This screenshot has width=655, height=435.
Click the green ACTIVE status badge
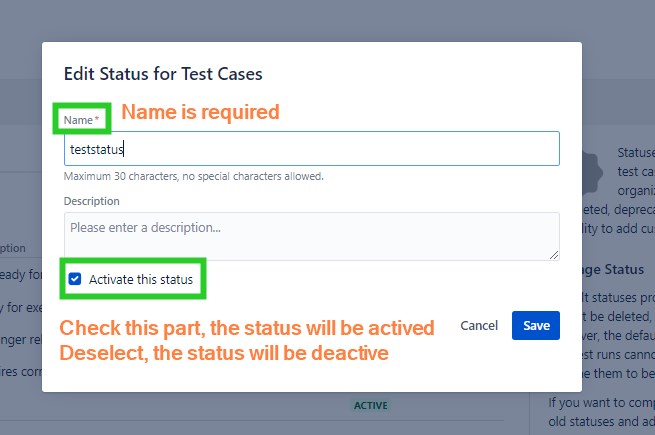[x=369, y=405]
